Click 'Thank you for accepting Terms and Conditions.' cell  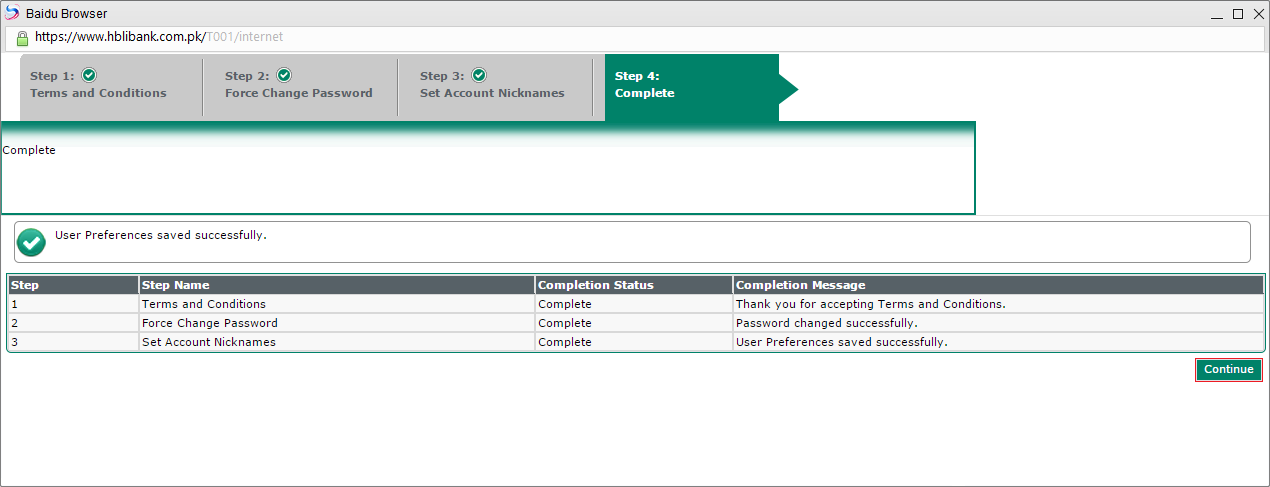click(998, 304)
